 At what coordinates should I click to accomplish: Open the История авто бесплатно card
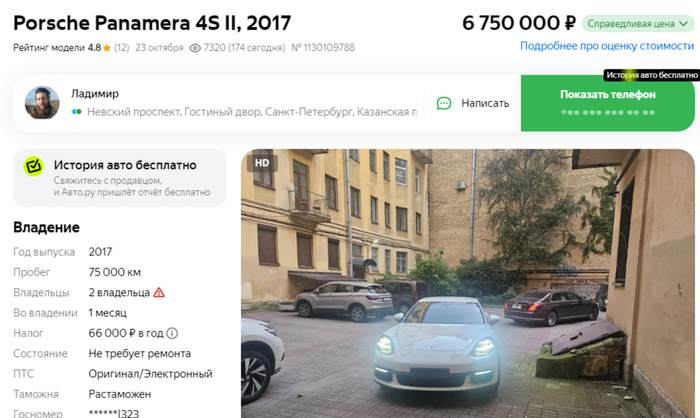tap(120, 178)
